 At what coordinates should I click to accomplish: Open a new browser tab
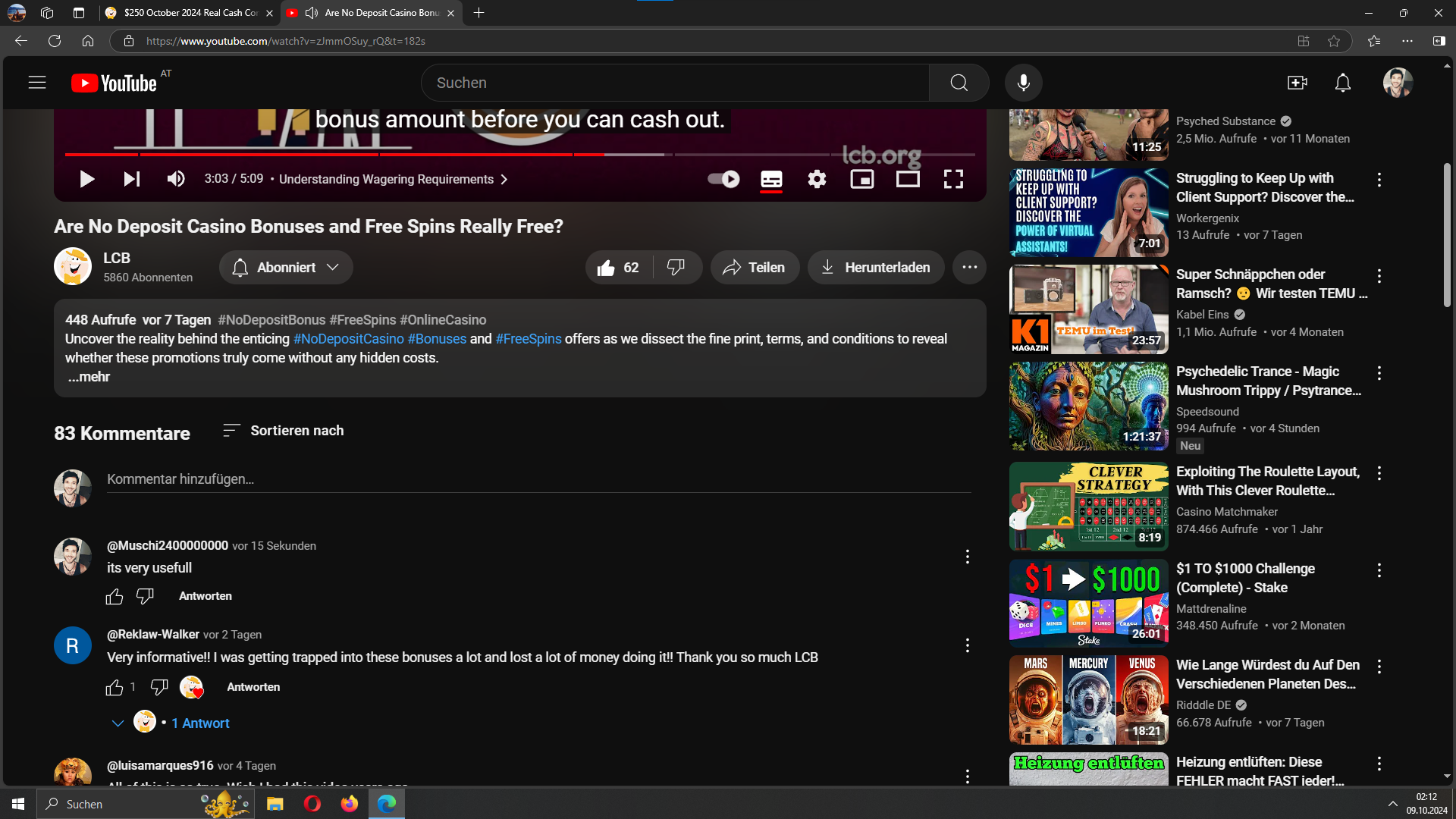click(479, 13)
